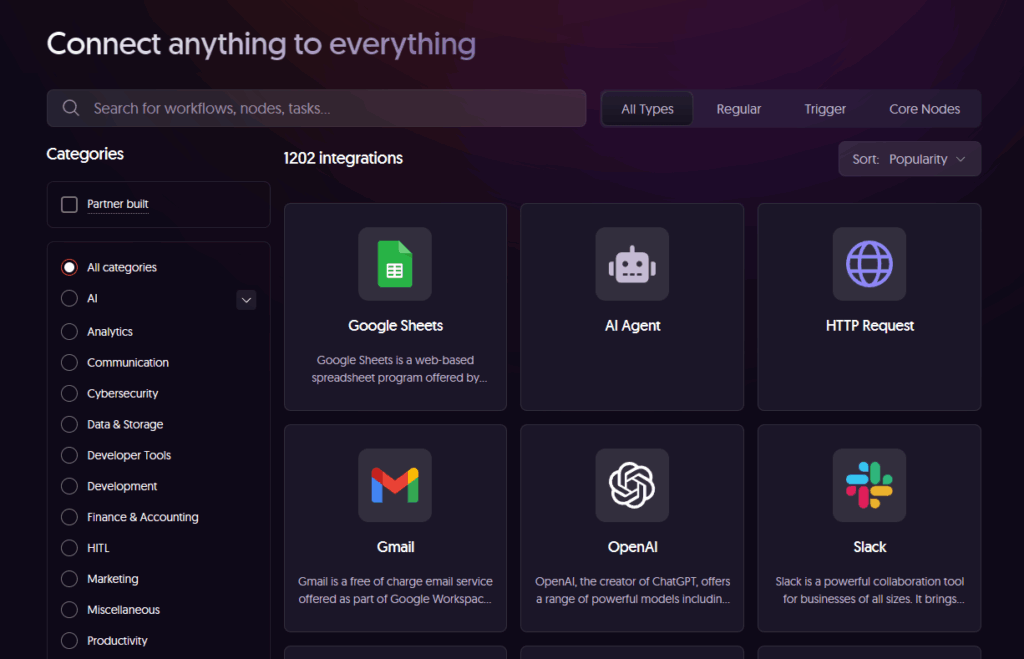Click the AI Agent robot icon

[632, 264]
